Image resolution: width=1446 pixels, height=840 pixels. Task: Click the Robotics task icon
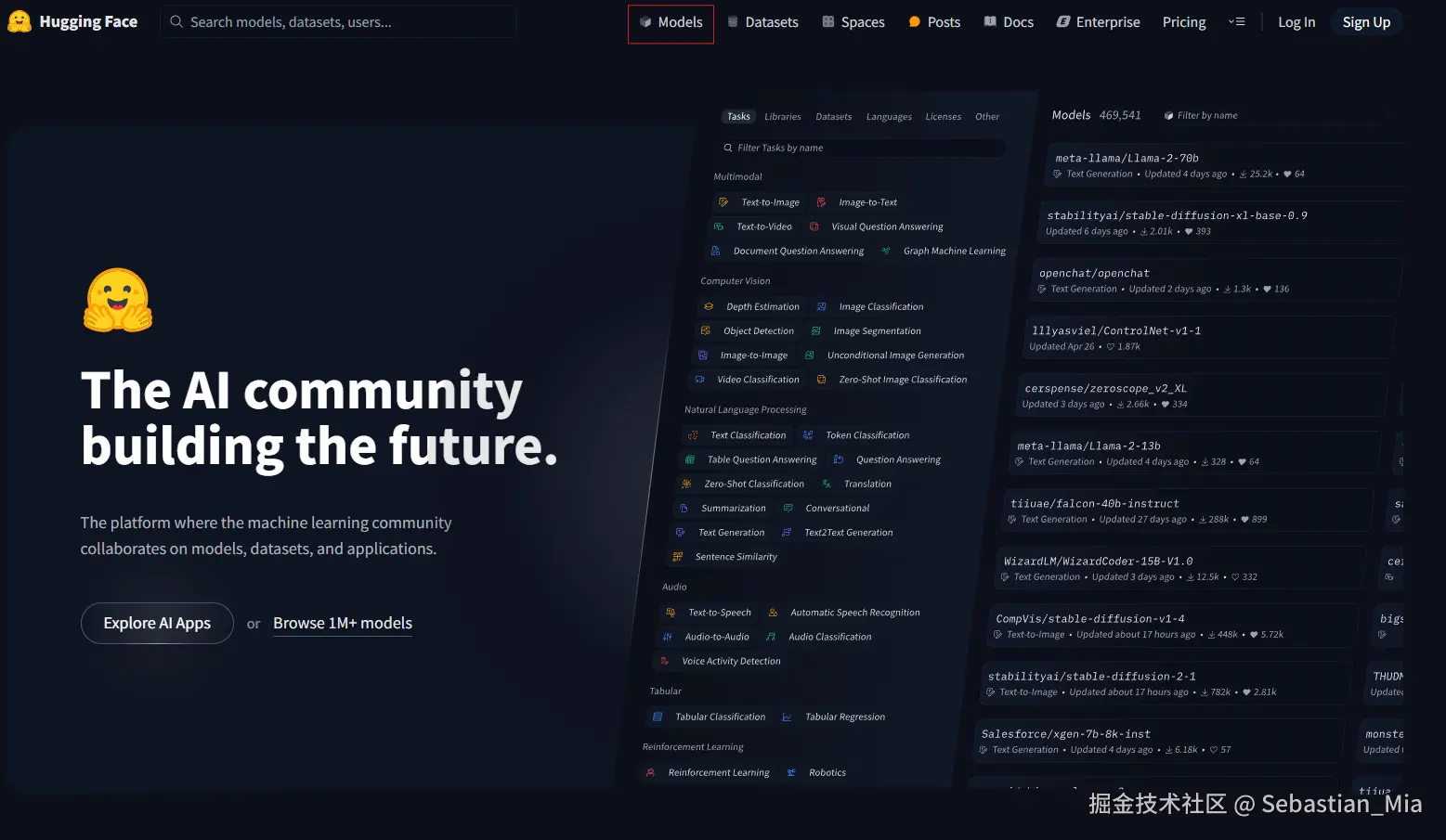[791, 772]
